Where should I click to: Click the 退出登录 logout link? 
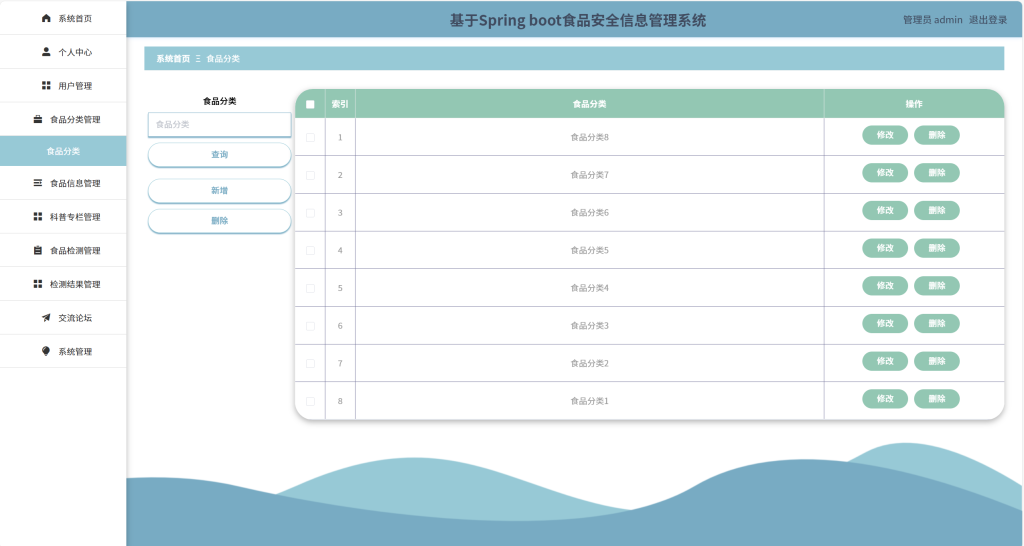pos(987,20)
